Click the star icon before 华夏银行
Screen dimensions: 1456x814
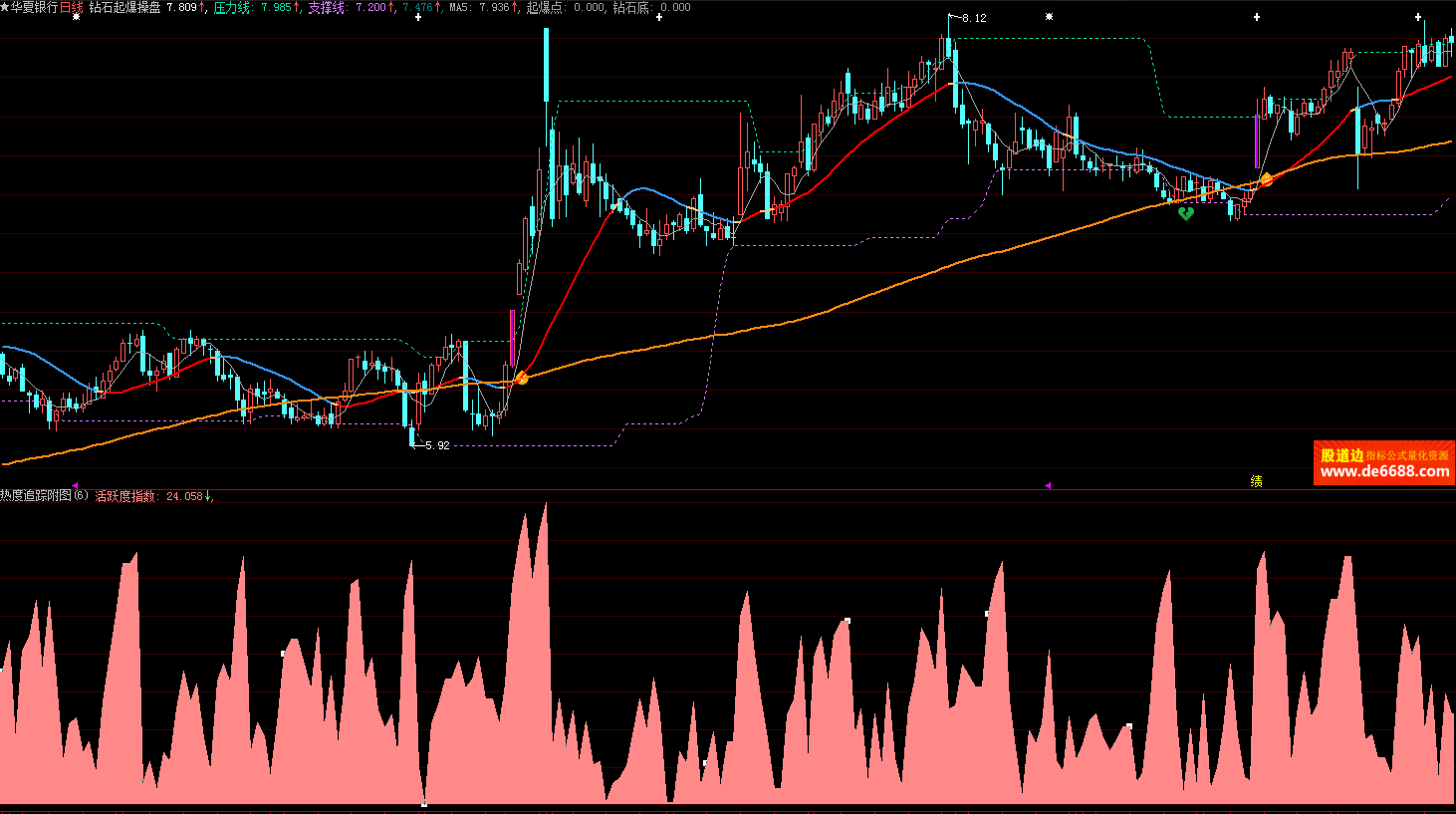tap(5, 7)
